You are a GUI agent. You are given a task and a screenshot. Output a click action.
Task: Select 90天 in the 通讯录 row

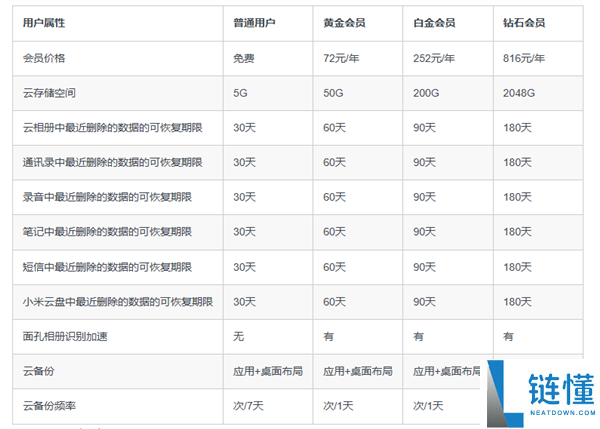click(x=424, y=163)
